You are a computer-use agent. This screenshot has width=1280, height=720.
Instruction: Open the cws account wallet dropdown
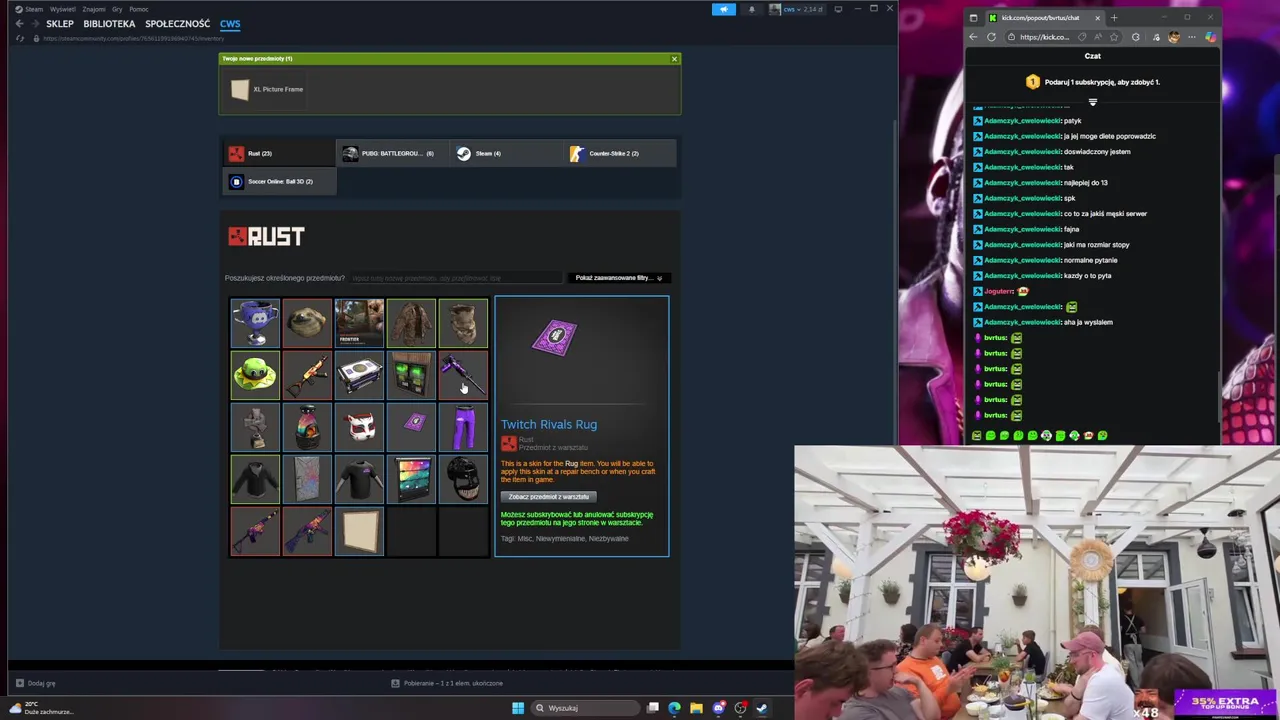(797, 9)
